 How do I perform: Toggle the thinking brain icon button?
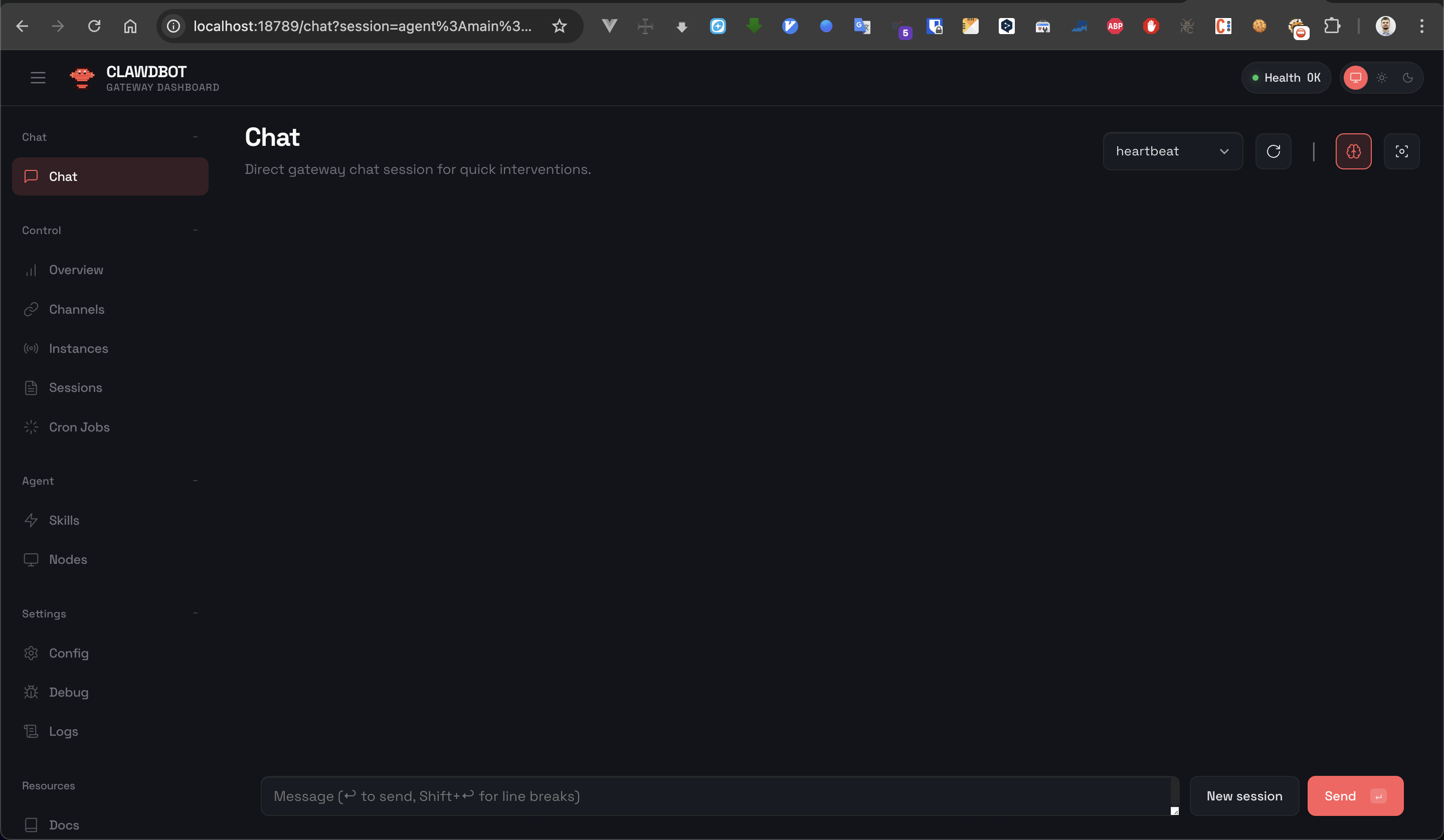click(1353, 151)
